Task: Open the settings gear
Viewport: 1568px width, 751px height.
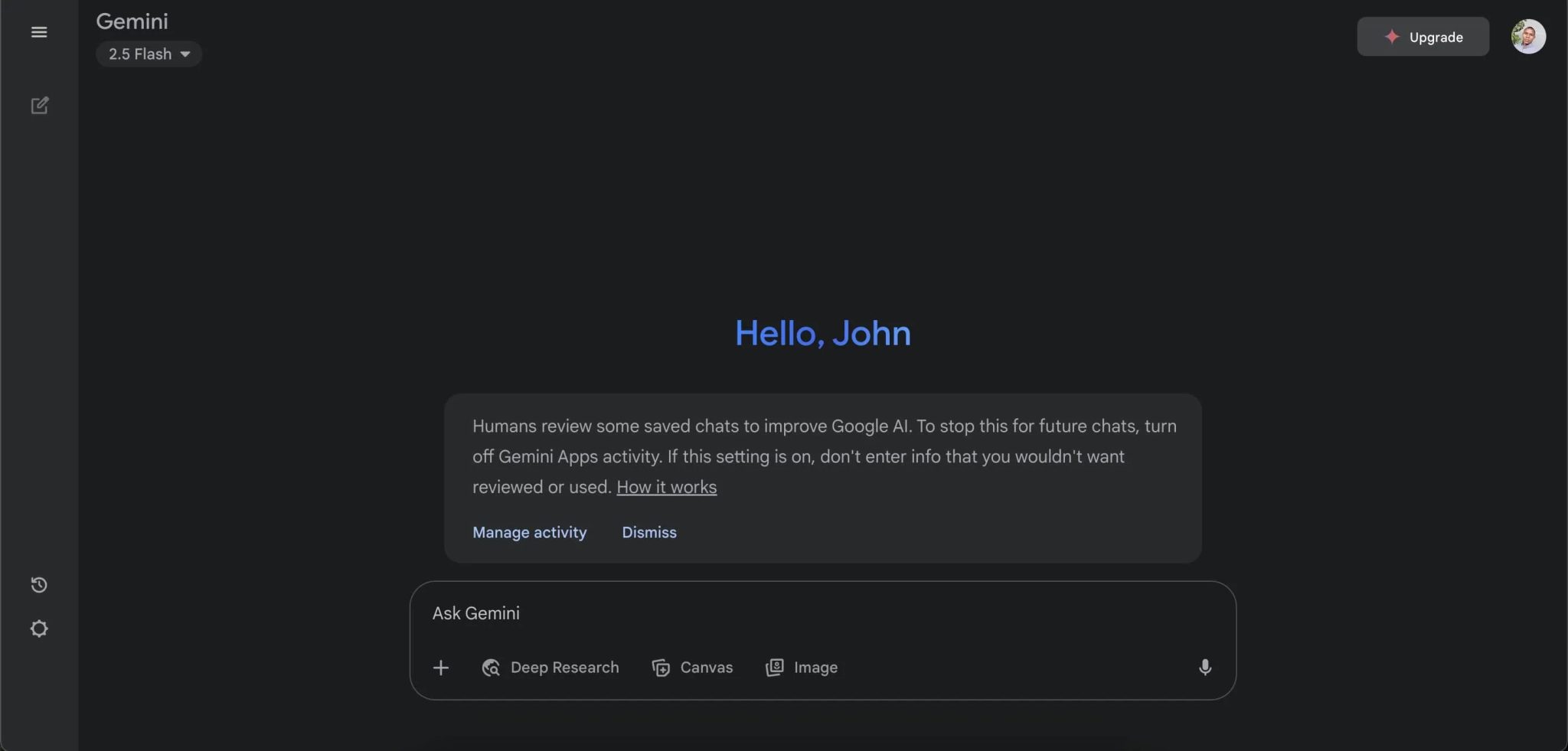Action: (39, 628)
